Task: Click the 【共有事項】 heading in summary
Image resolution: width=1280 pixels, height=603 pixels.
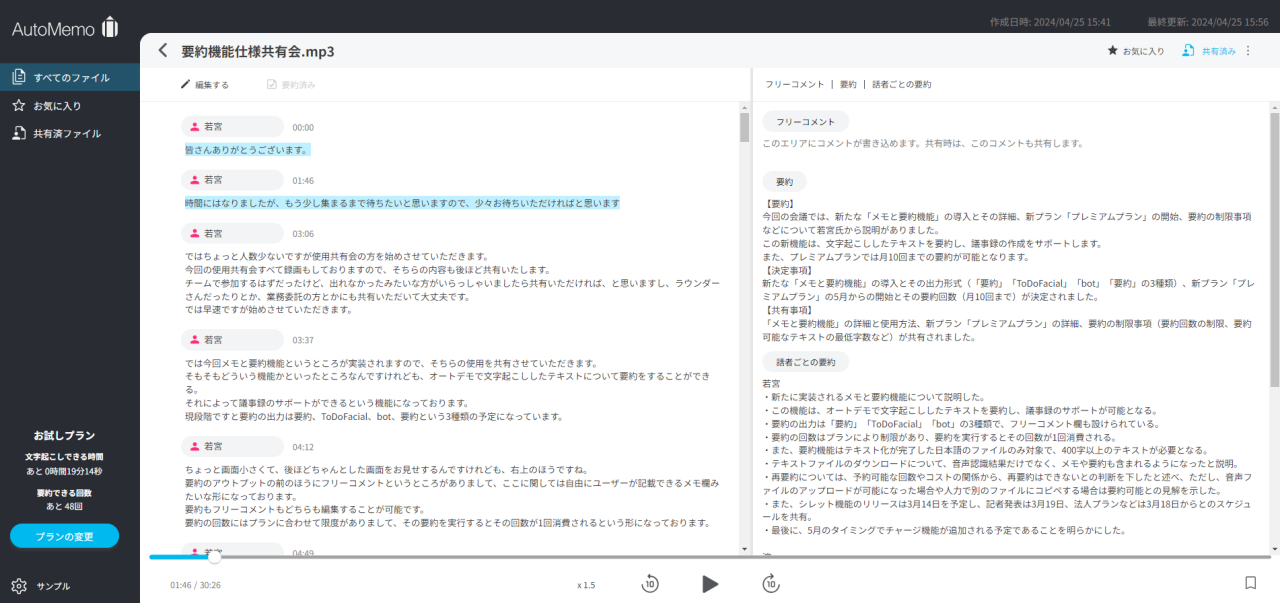Action: [787, 310]
